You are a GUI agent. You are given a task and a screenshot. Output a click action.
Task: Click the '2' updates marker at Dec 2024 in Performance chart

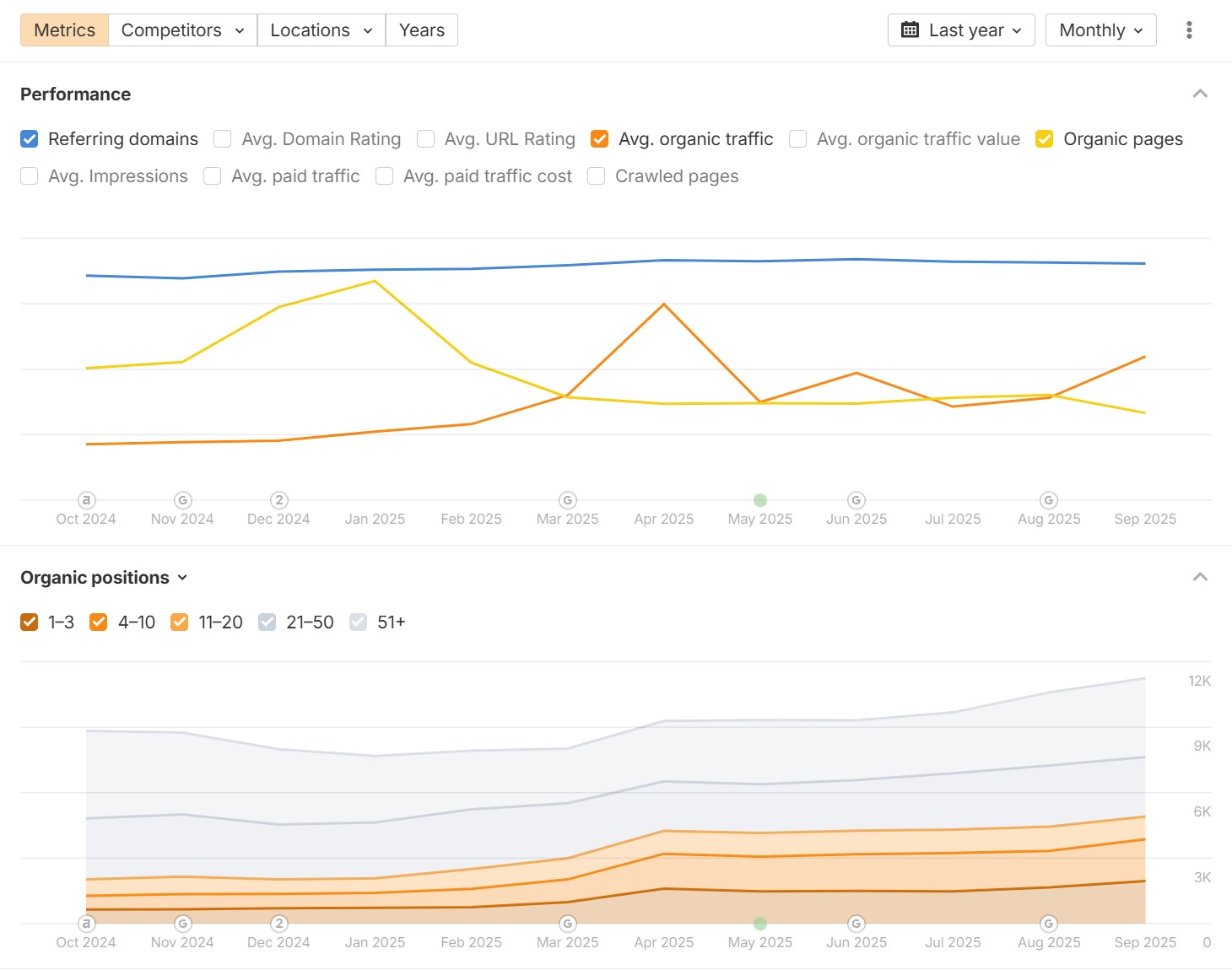[279, 500]
